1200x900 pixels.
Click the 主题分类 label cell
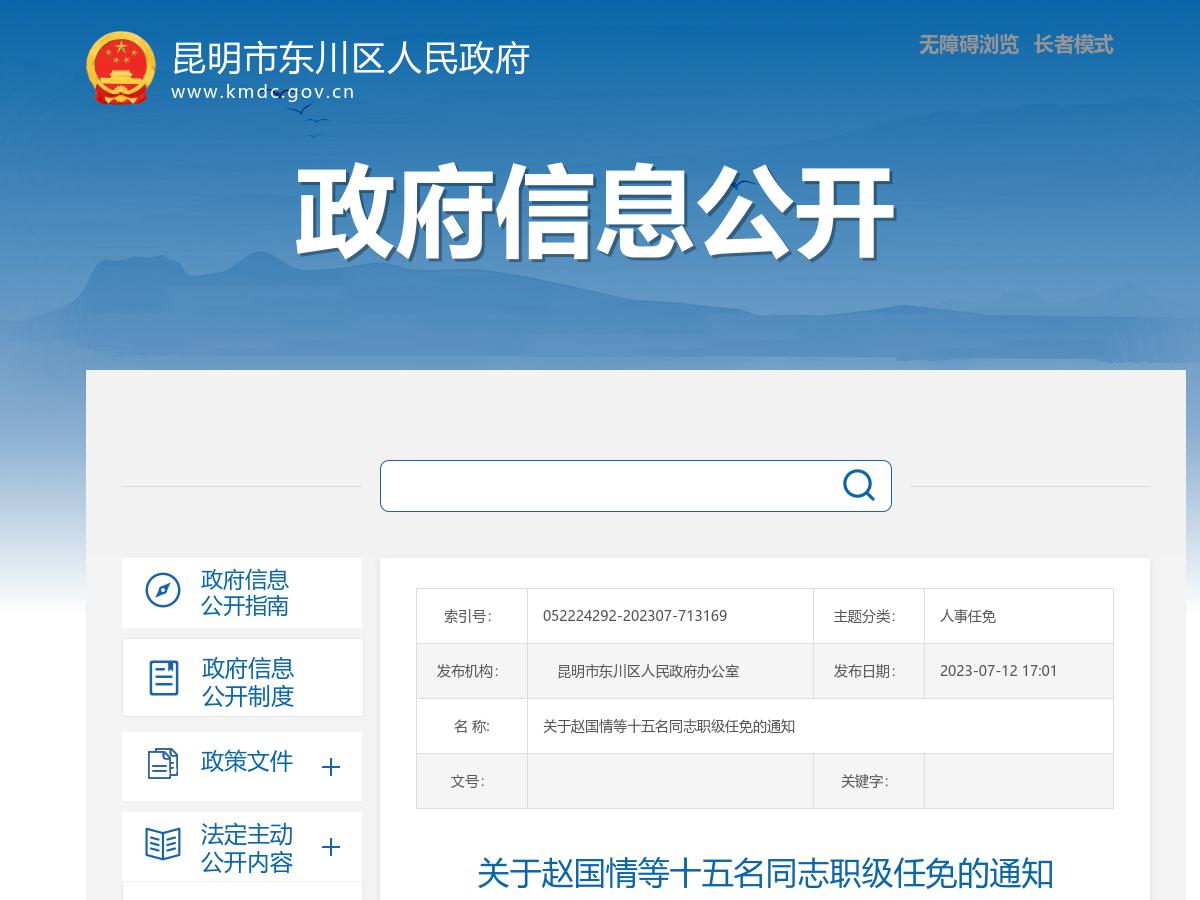[x=869, y=616]
